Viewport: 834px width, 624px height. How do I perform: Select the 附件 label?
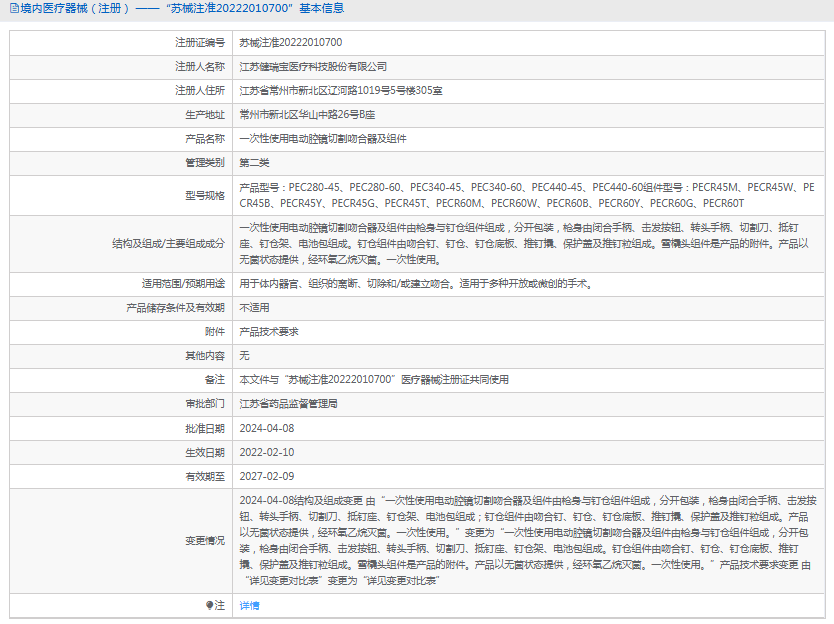click(215, 332)
